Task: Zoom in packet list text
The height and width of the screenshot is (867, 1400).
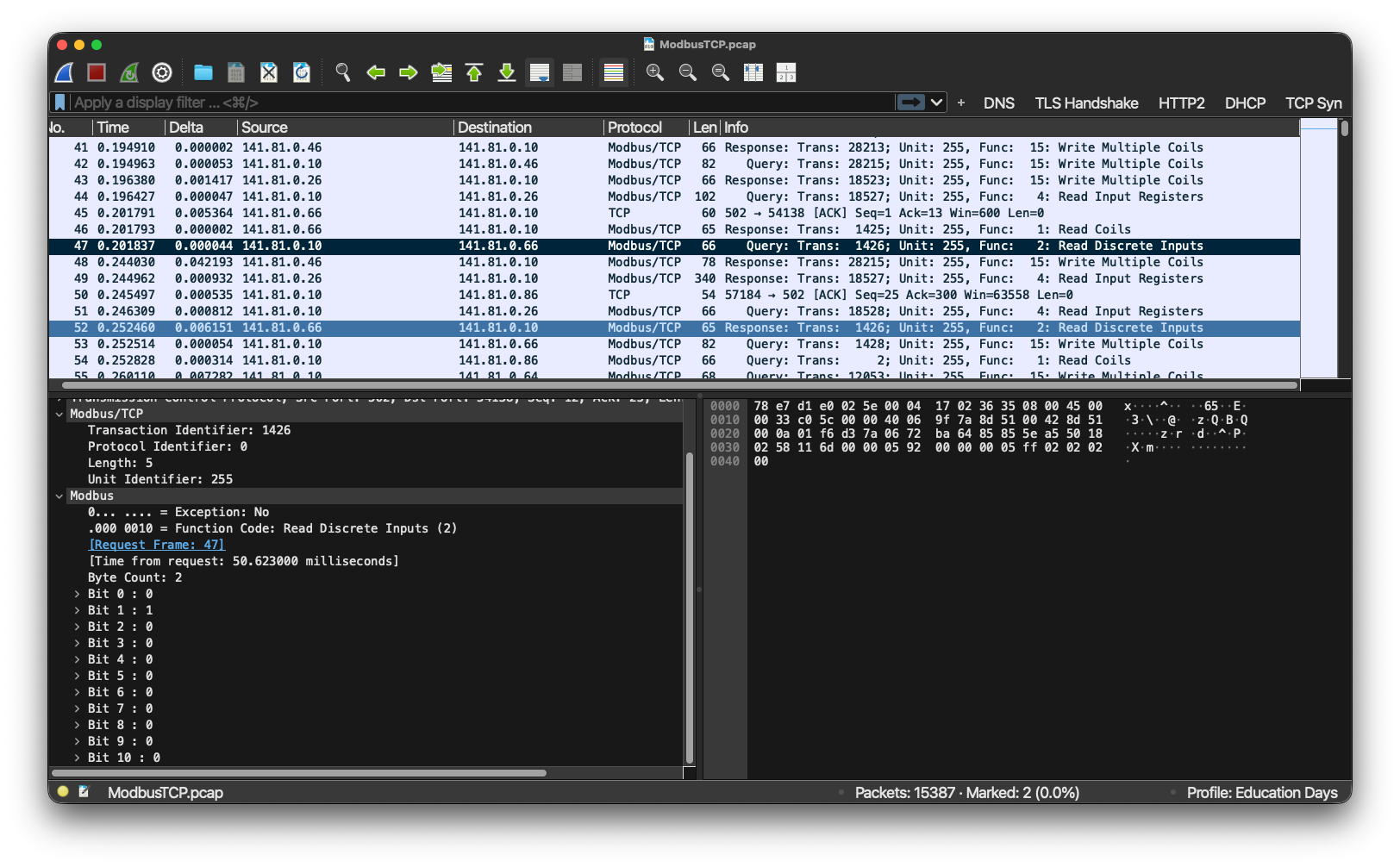Action: point(655,72)
